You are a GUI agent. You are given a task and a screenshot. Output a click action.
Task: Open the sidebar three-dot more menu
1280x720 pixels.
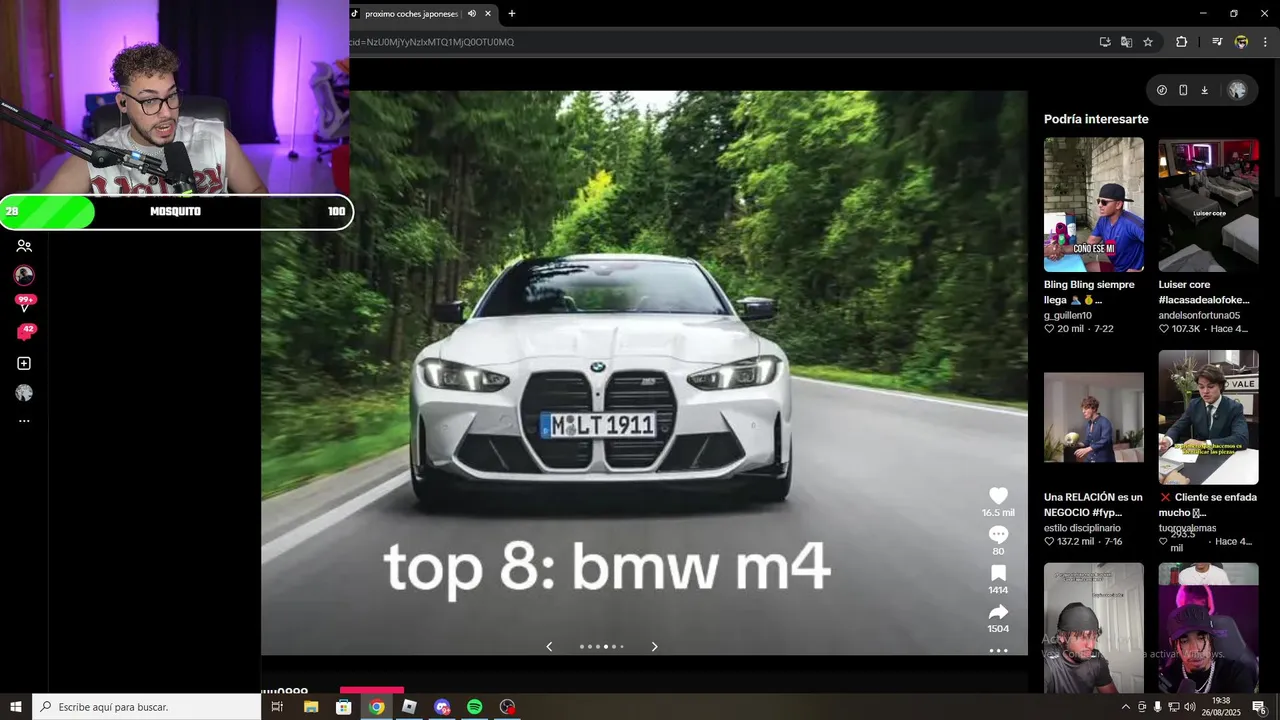tap(24, 421)
